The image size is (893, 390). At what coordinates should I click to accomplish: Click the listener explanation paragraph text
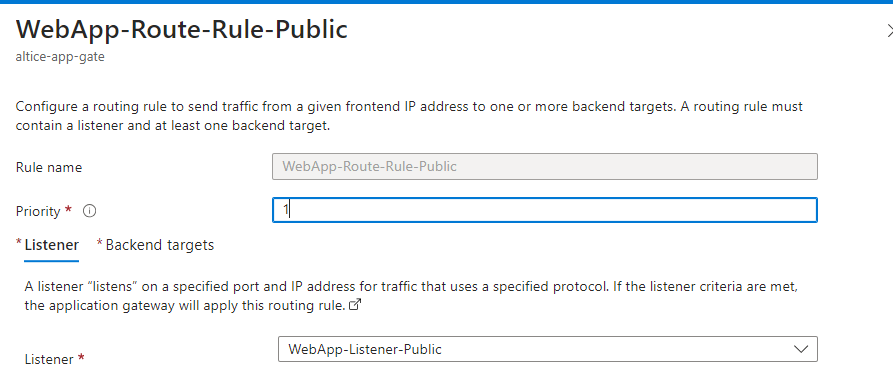tap(411, 296)
